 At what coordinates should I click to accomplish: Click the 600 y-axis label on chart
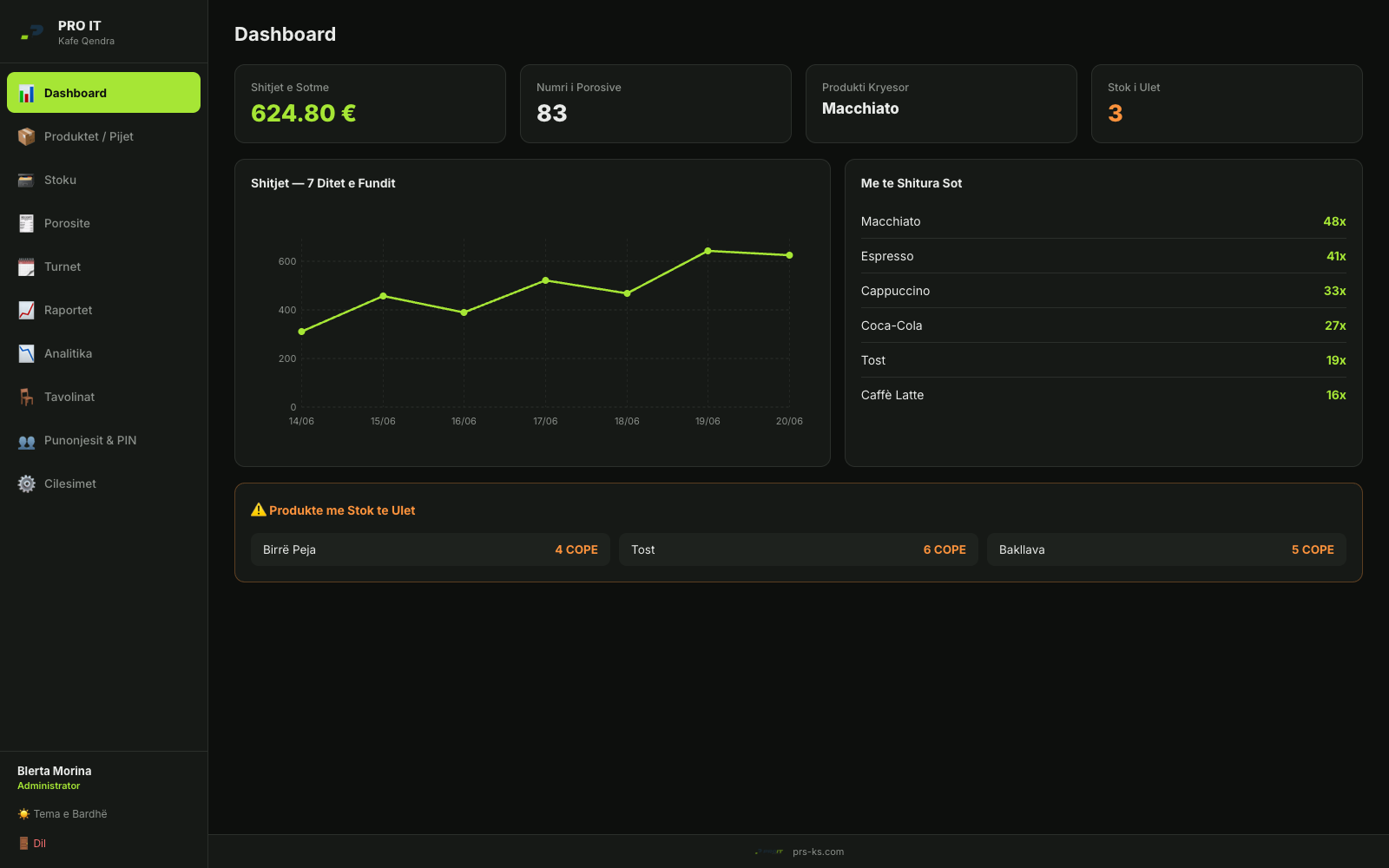[287, 261]
